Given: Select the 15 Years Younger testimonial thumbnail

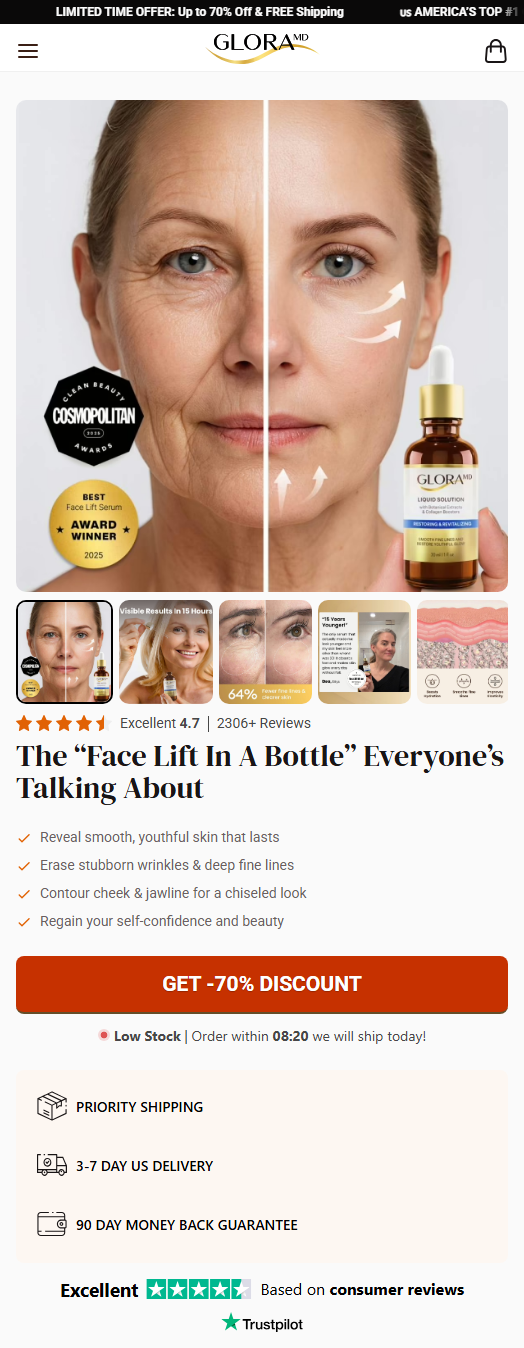Looking at the screenshot, I should (364, 652).
